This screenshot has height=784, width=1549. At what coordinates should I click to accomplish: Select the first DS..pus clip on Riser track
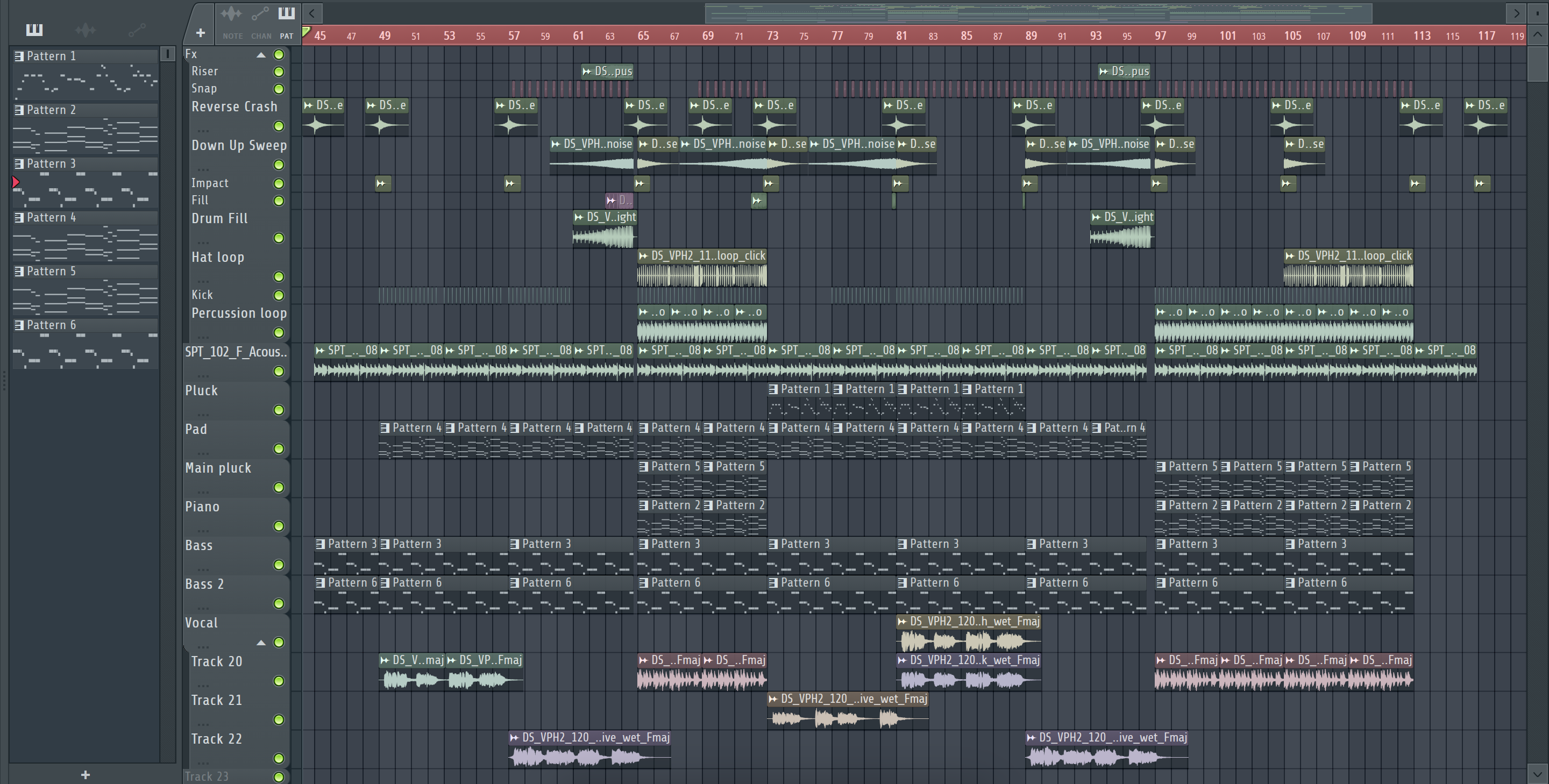(608, 72)
